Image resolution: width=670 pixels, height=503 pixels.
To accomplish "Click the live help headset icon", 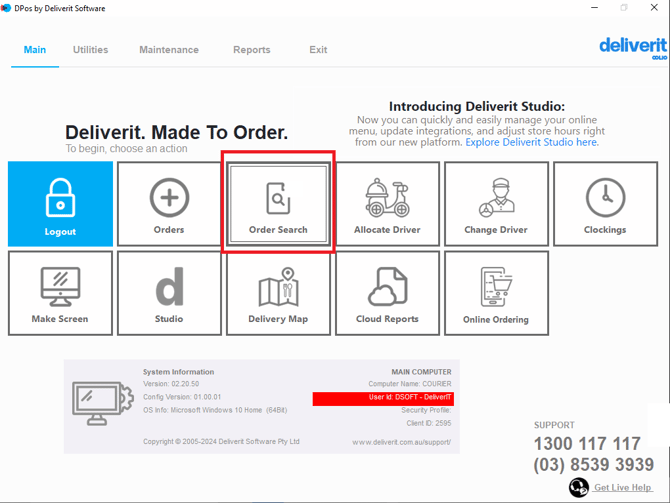I will click(x=579, y=487).
